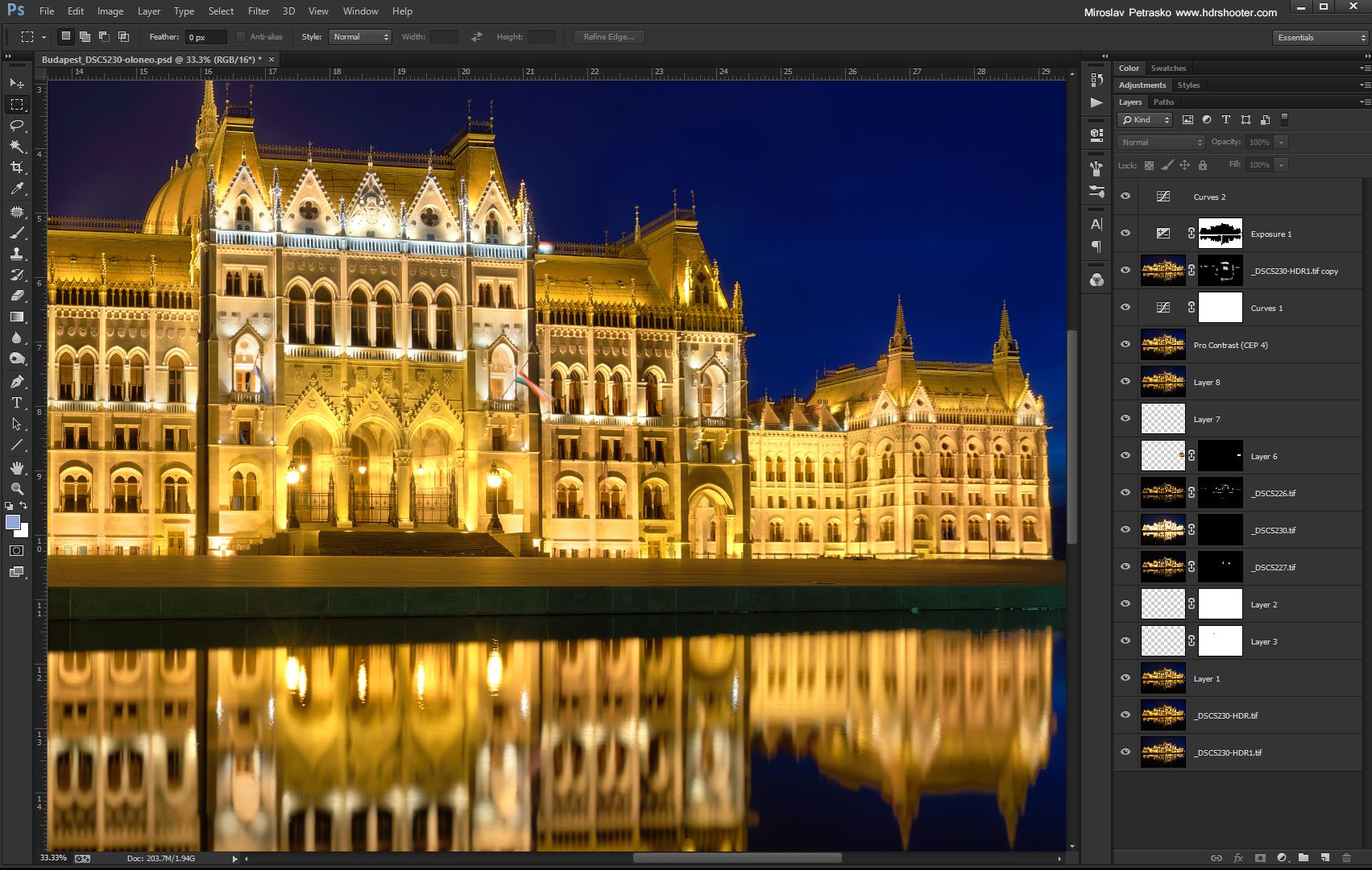The height and width of the screenshot is (870, 1372).
Task: Click the Add layer mask icon
Action: pos(1259,858)
